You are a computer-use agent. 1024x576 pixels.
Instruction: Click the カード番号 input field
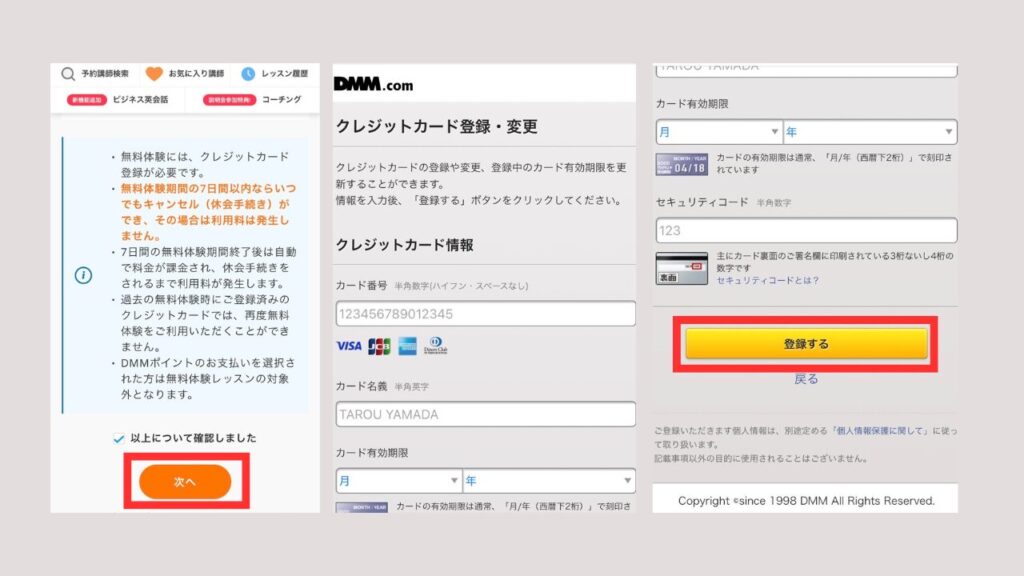coord(485,313)
